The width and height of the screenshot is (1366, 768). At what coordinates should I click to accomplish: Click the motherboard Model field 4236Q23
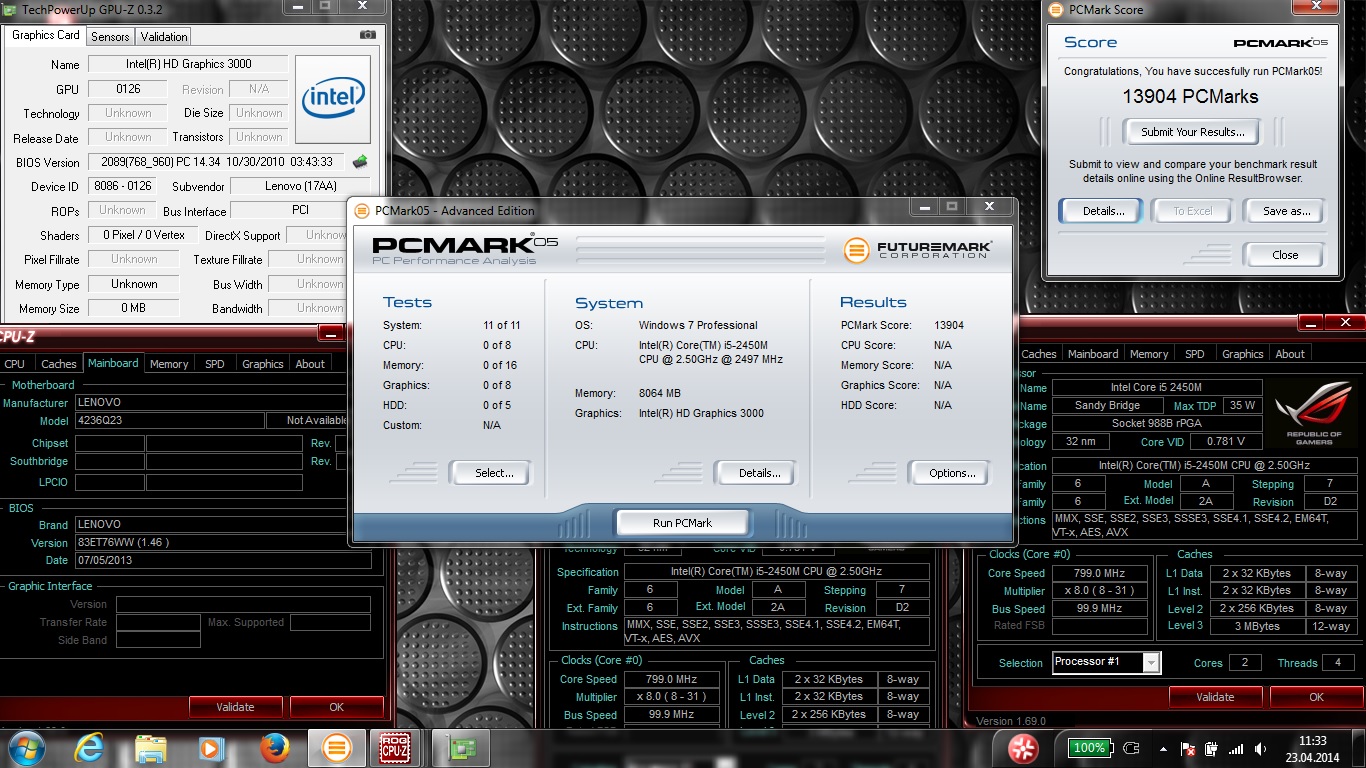(x=170, y=421)
